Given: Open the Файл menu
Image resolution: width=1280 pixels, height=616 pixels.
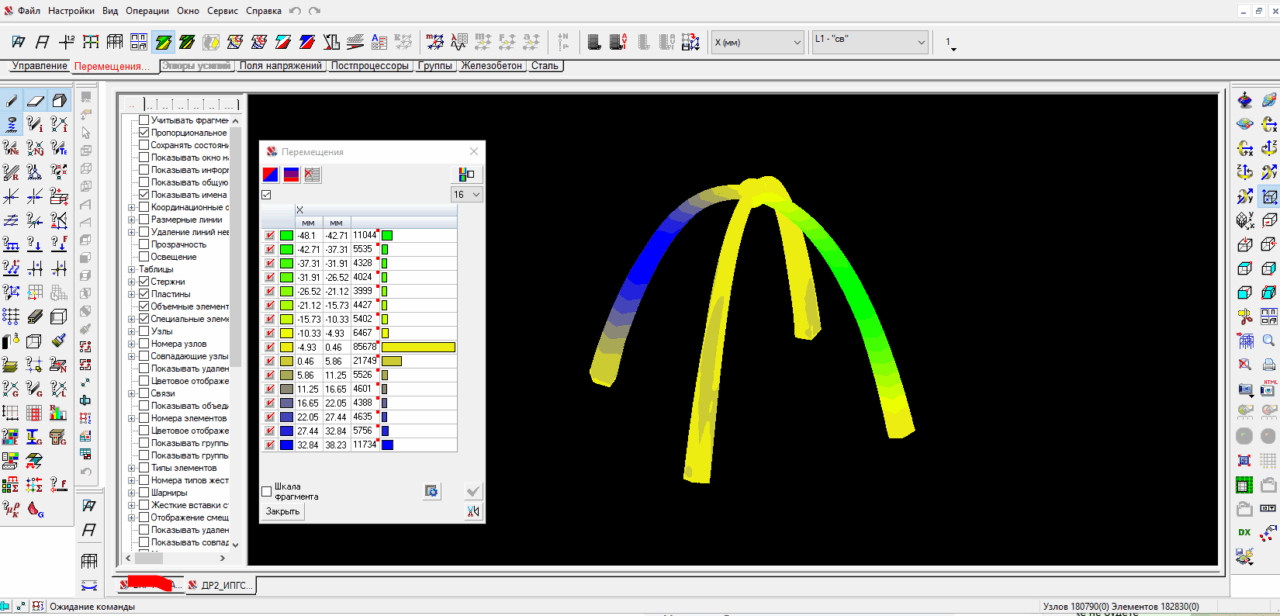Looking at the screenshot, I should [x=29, y=10].
